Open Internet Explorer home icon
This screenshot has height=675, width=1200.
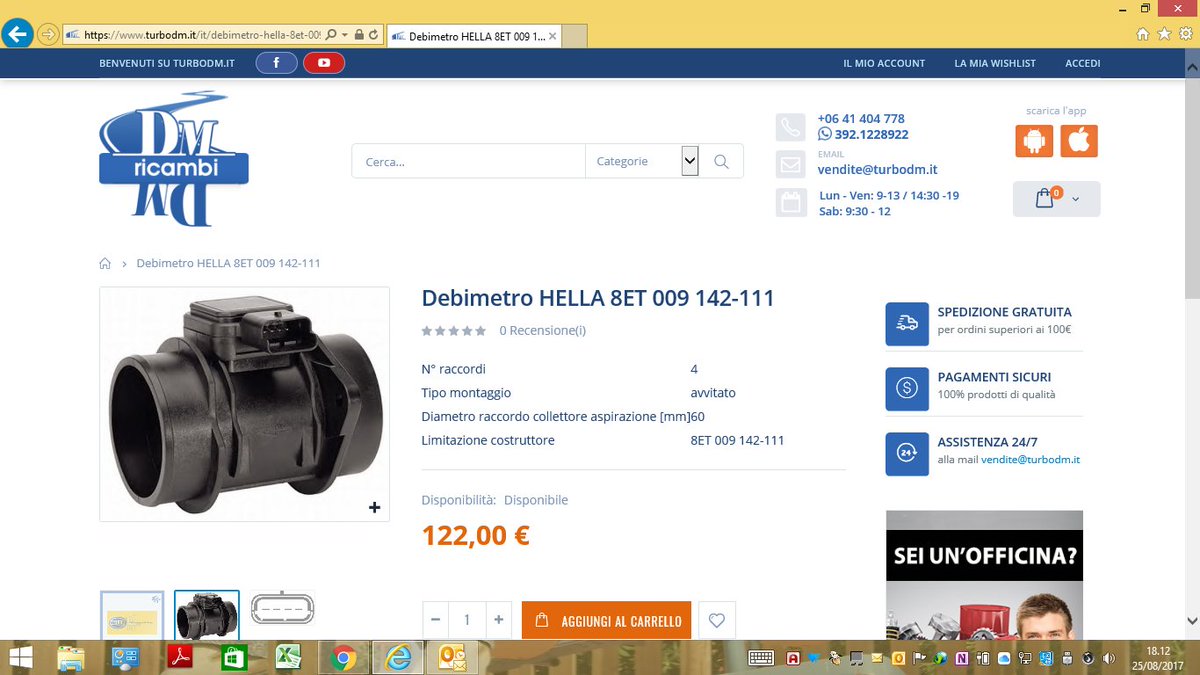1143,34
